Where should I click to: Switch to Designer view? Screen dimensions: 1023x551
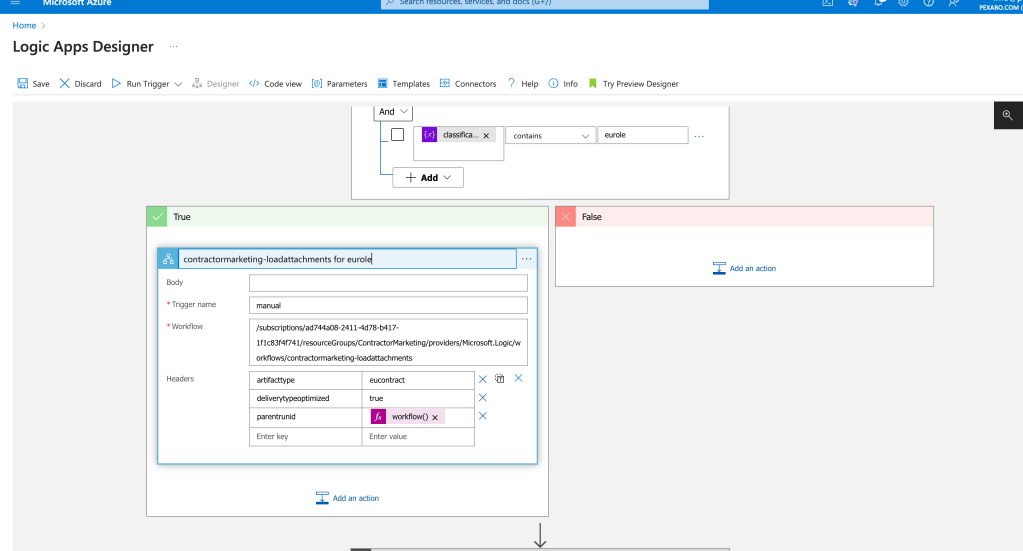215,83
